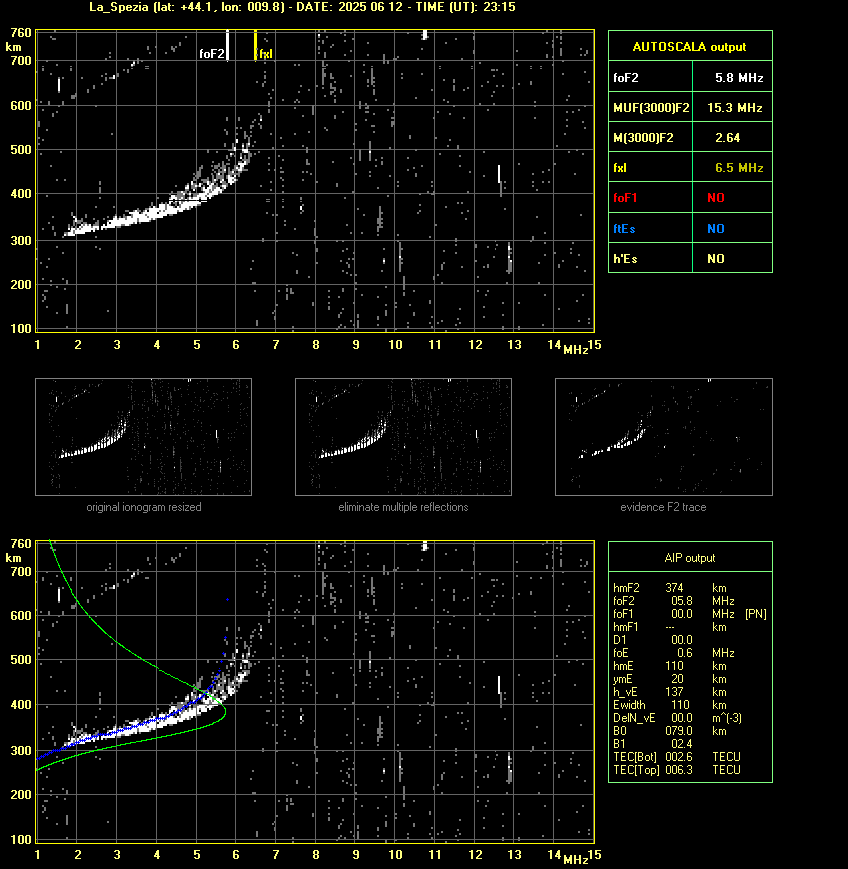
Task: Select the M(3000)F2 value 2.64
Action: (727, 137)
